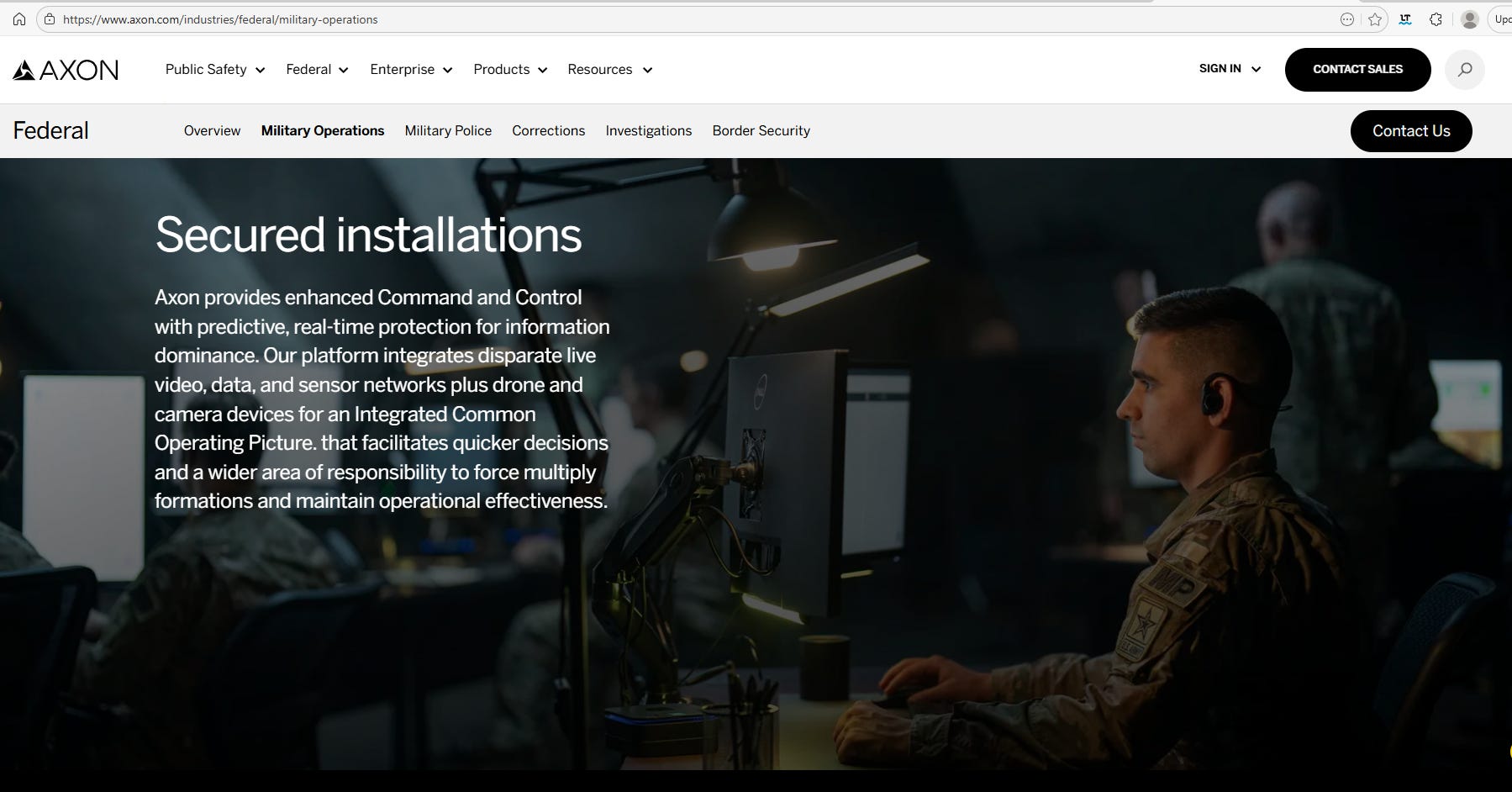Open the Investigations tab
The width and height of the screenshot is (1512, 792).
click(649, 131)
